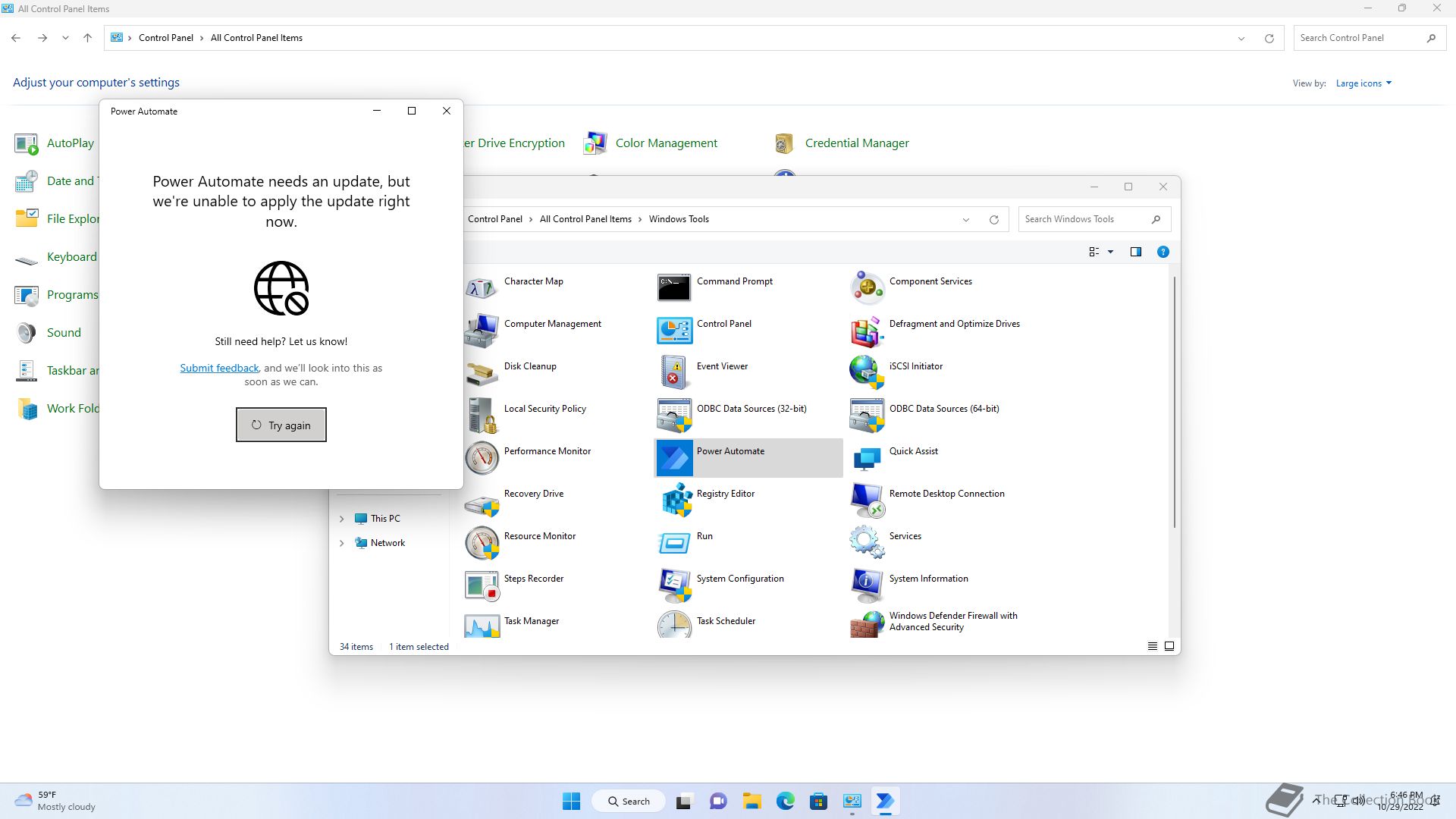Click the Try again button
The width and height of the screenshot is (1456, 819).
coord(281,425)
